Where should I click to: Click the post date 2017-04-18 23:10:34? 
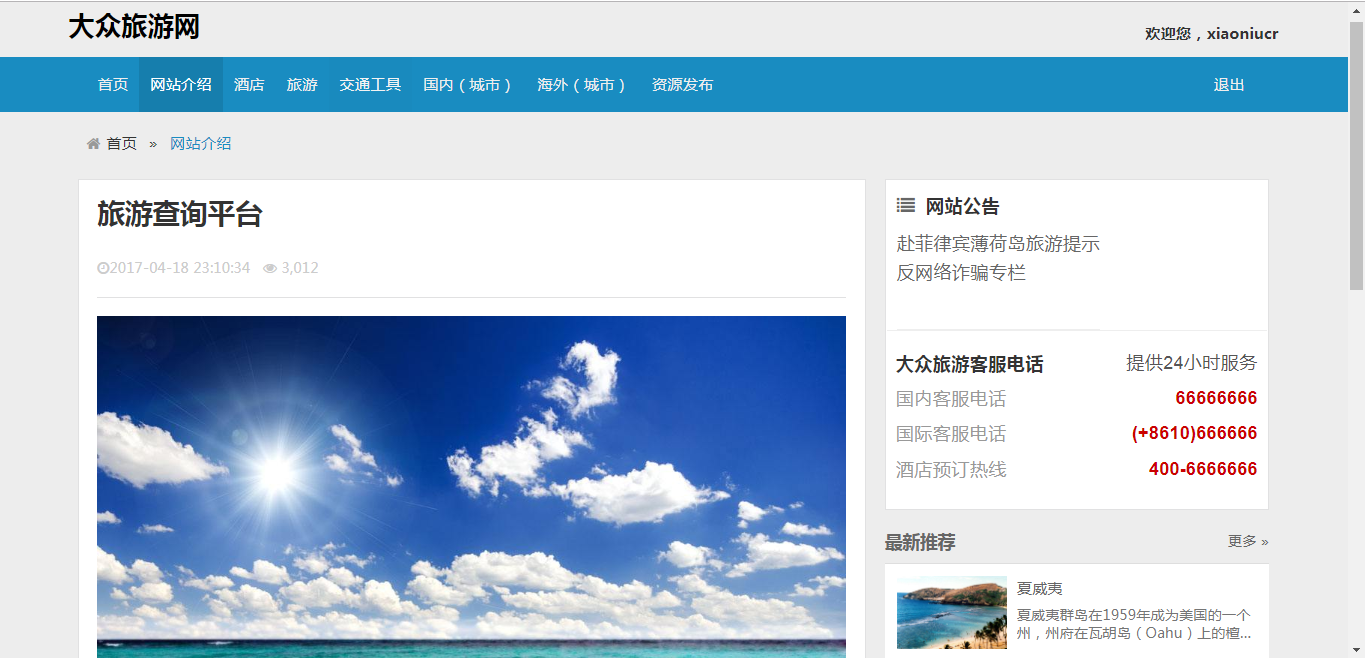click(x=180, y=268)
